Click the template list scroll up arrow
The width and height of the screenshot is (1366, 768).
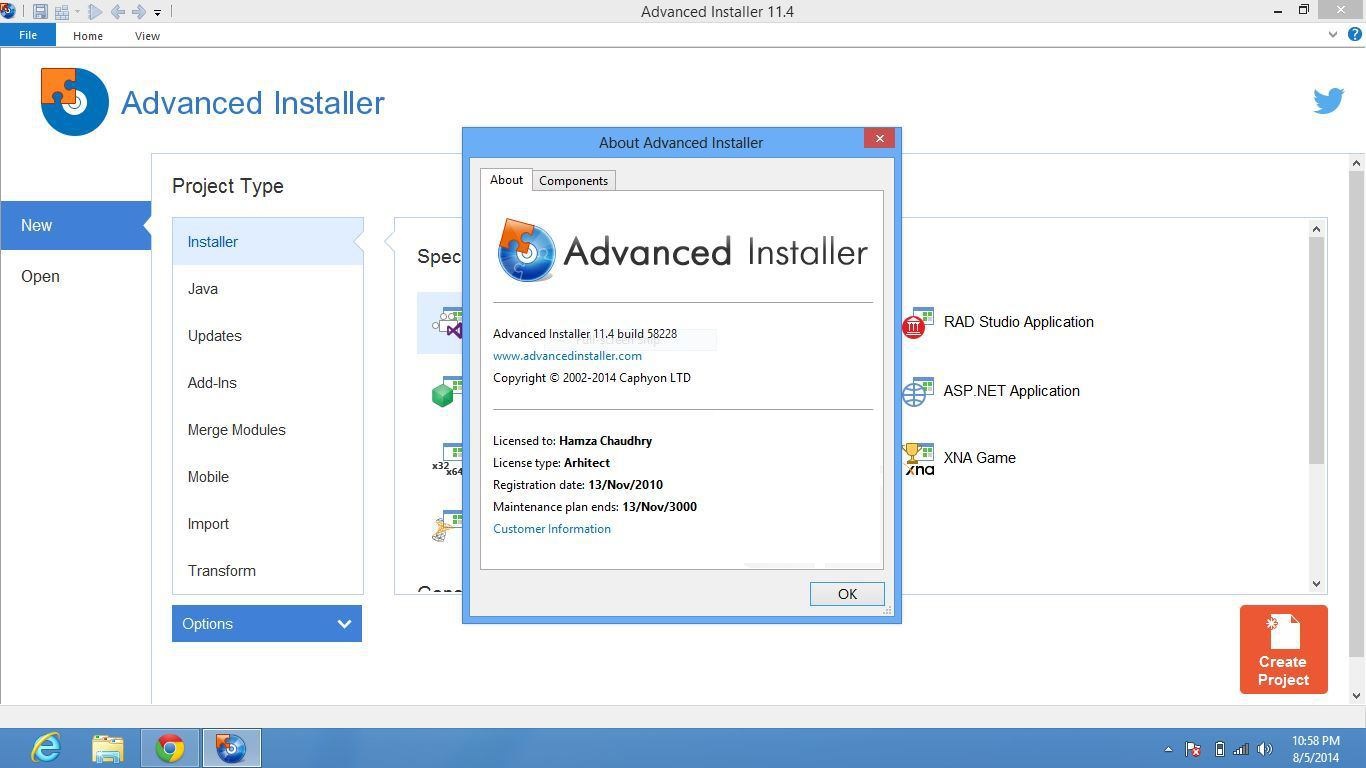(1316, 229)
